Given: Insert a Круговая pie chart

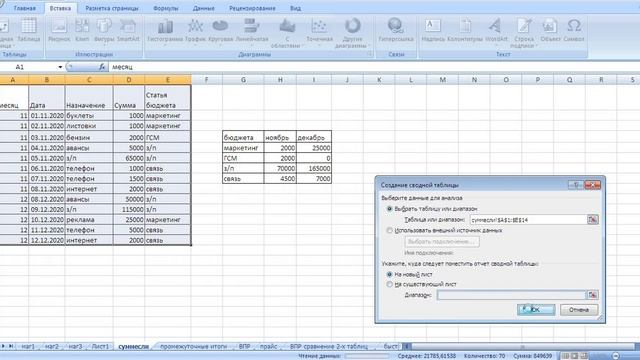Looking at the screenshot, I should point(220,32).
